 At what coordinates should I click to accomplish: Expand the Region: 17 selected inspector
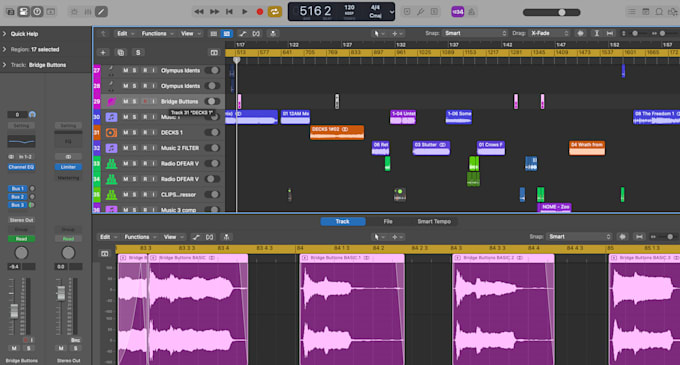point(4,49)
